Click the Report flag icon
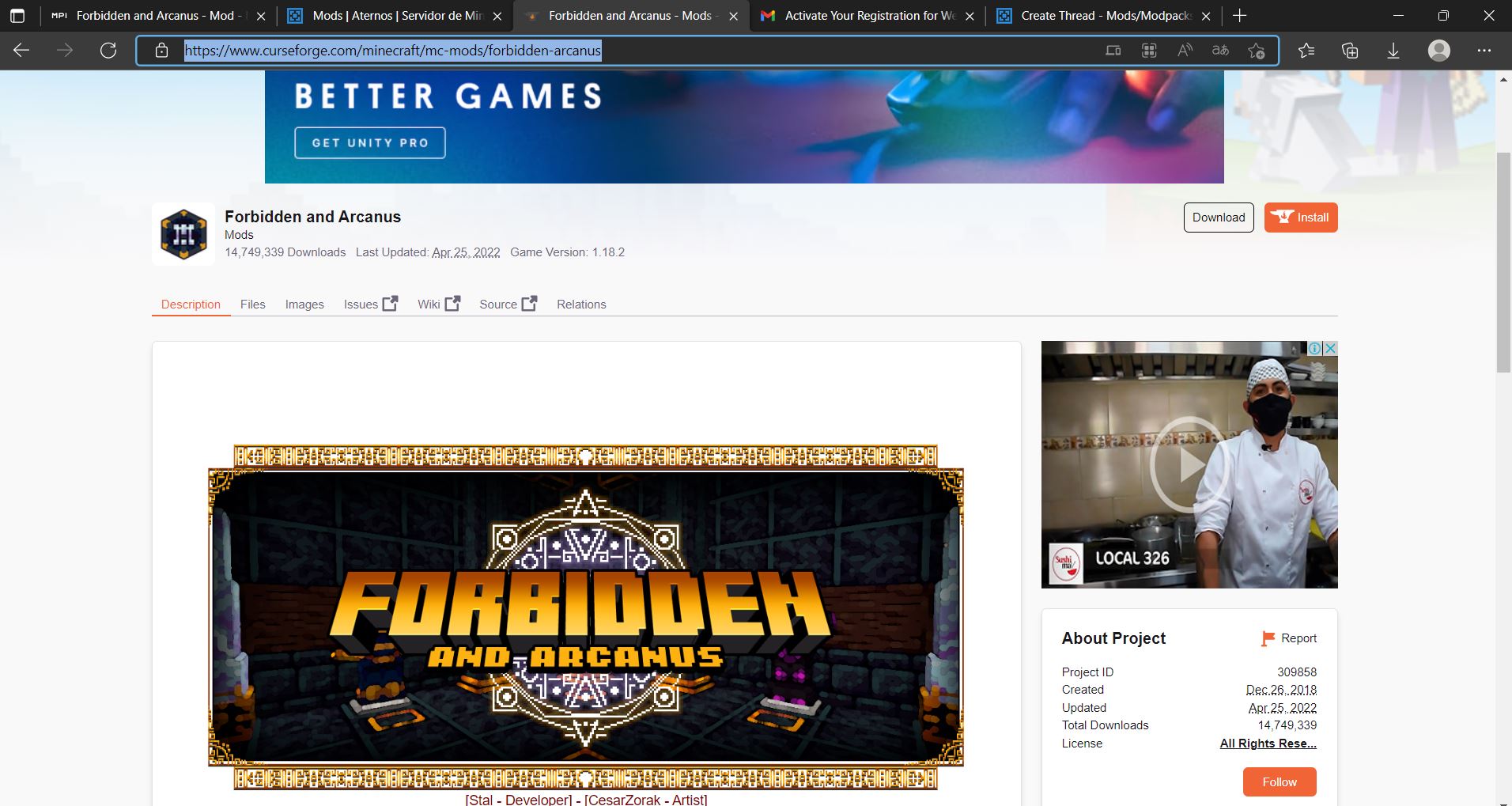 point(1268,638)
